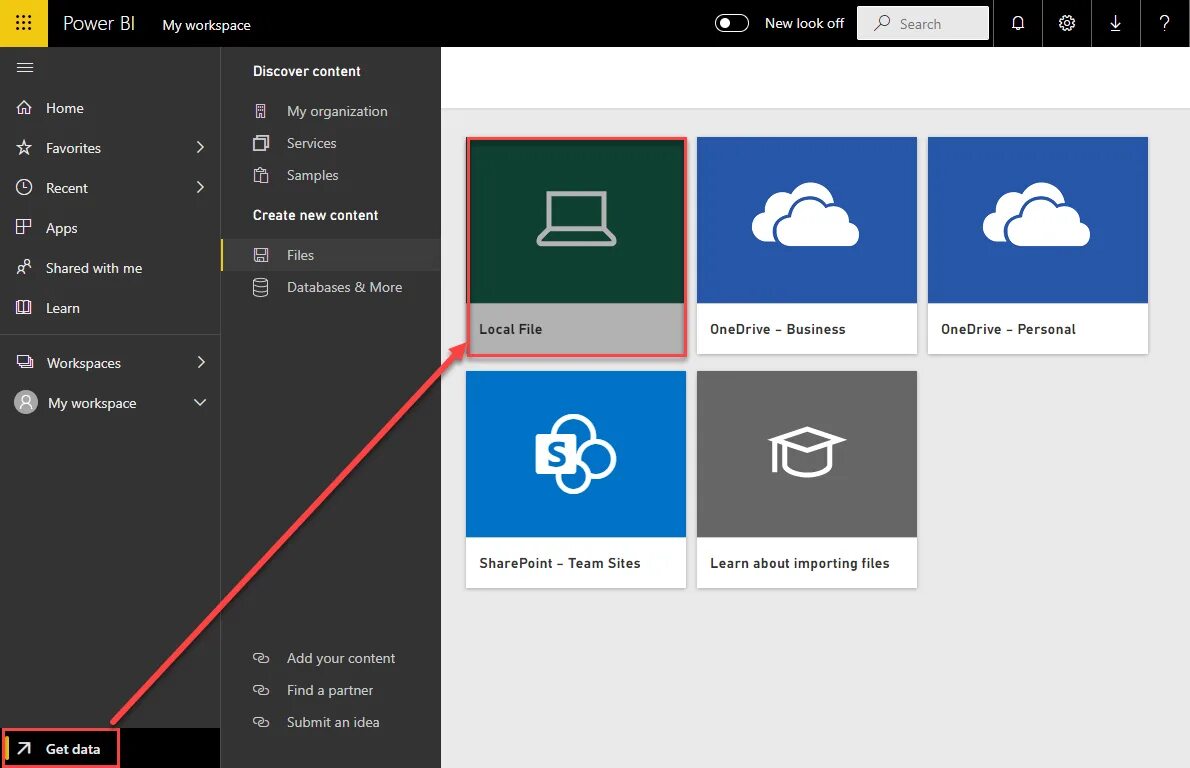Open My organization content

pyautogui.click(x=337, y=111)
